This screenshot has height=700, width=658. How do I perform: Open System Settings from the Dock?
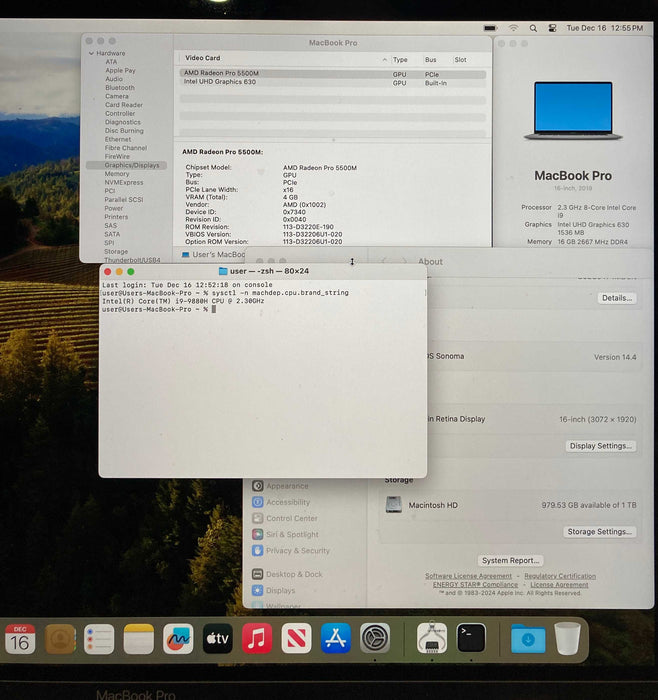(x=375, y=639)
